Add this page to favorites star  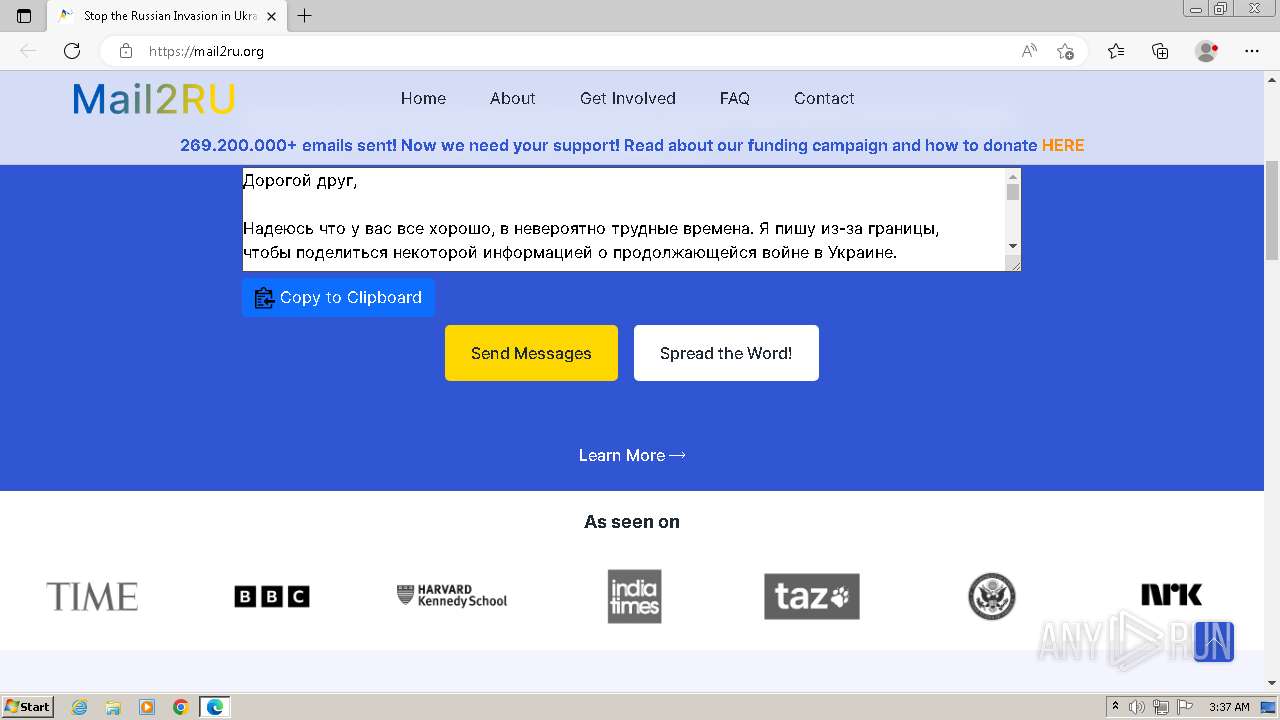[1065, 51]
